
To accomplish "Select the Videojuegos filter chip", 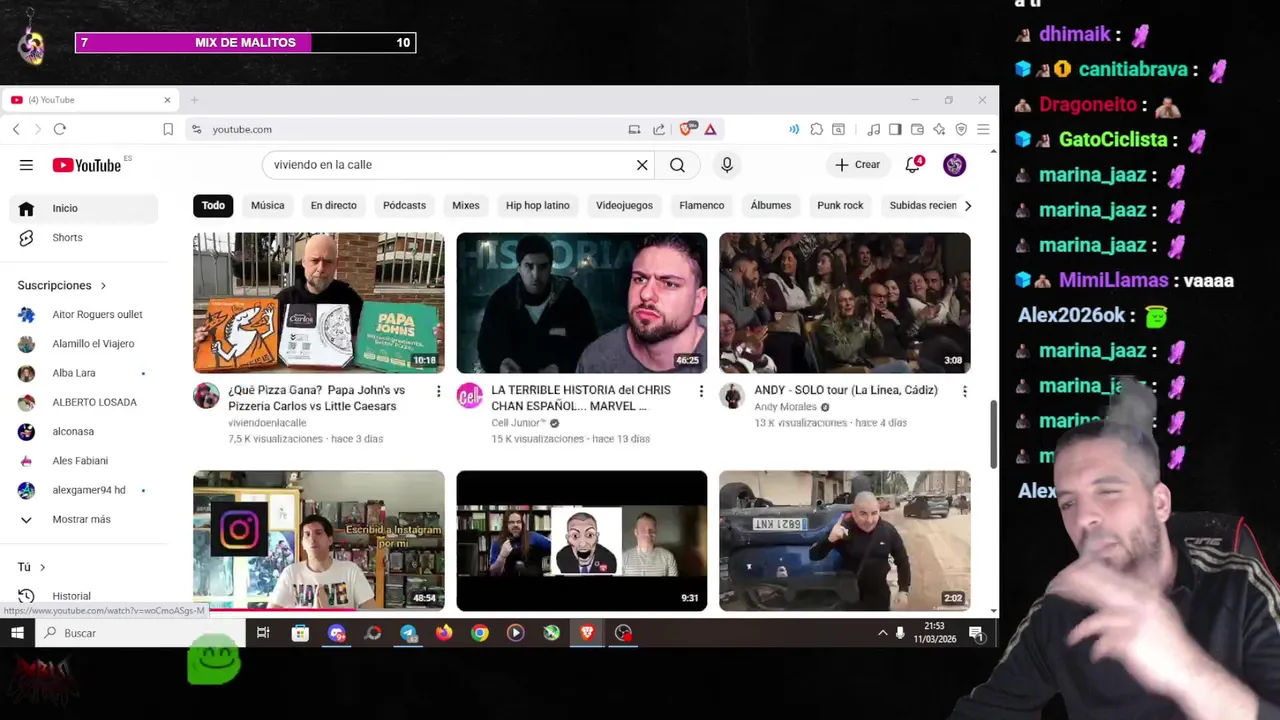I will pyautogui.click(x=624, y=205).
